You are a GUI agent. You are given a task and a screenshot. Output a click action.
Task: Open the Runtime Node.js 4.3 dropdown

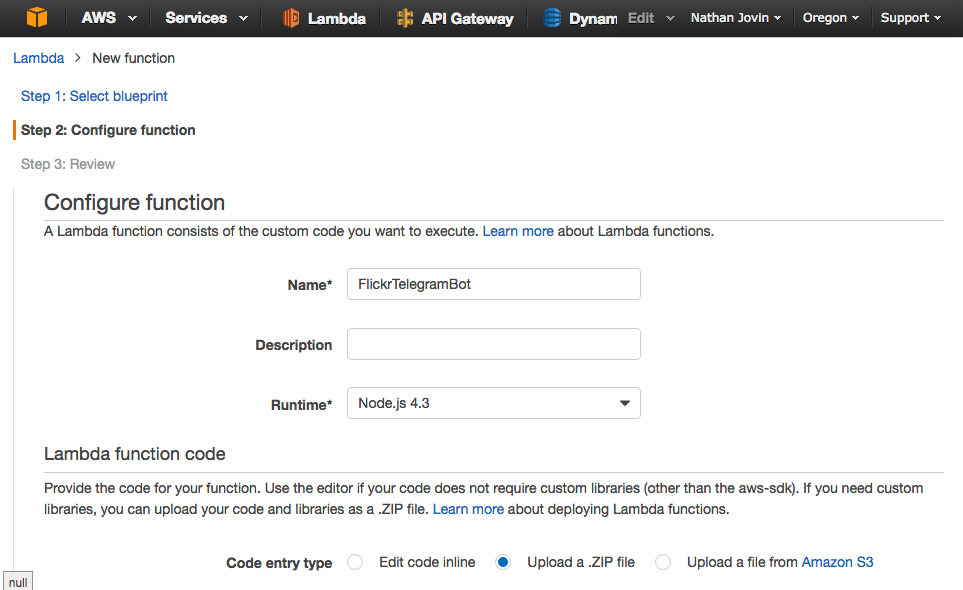[493, 403]
